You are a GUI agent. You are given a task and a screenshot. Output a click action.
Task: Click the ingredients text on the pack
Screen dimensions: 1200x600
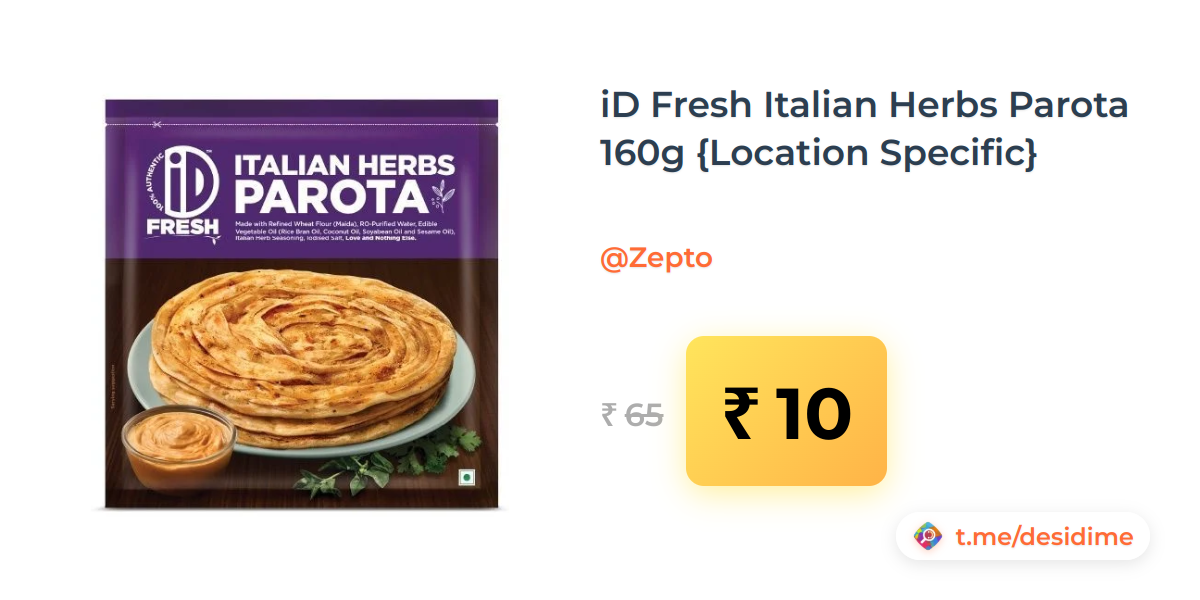click(x=344, y=229)
